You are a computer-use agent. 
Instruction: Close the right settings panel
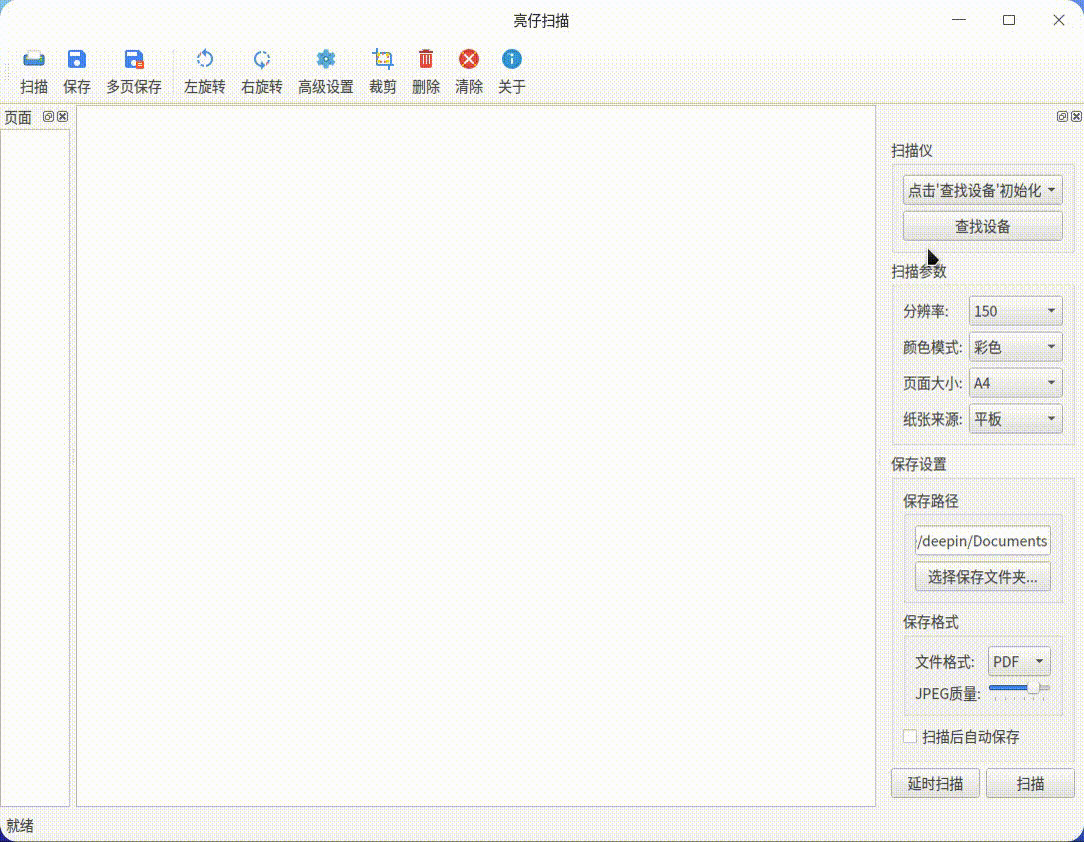point(1076,116)
